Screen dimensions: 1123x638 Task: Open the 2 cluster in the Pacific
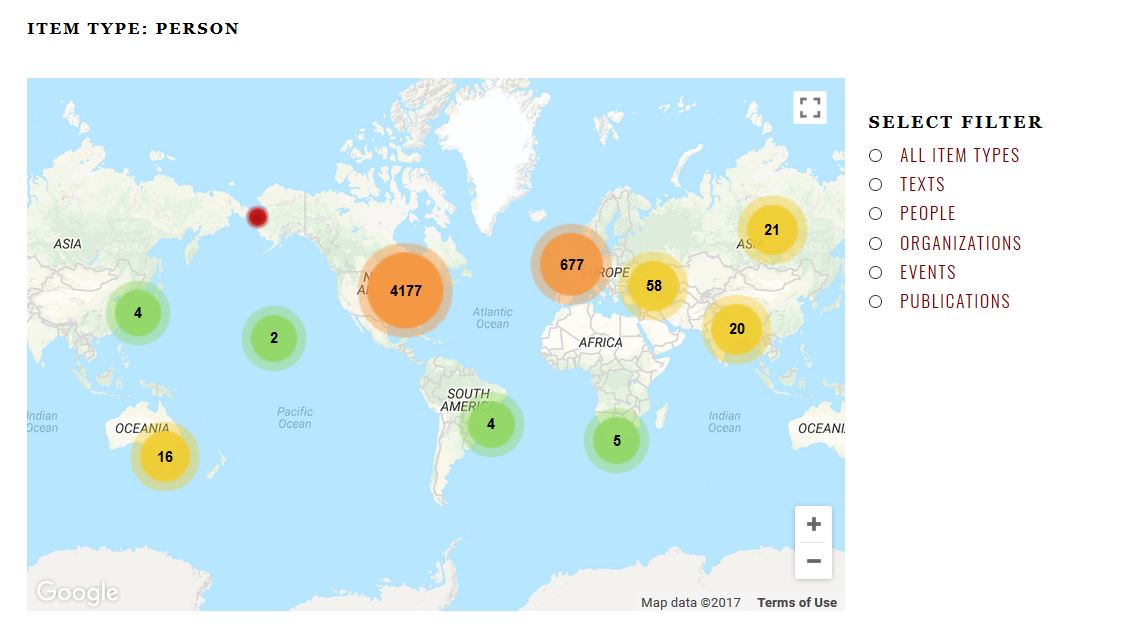pos(274,338)
